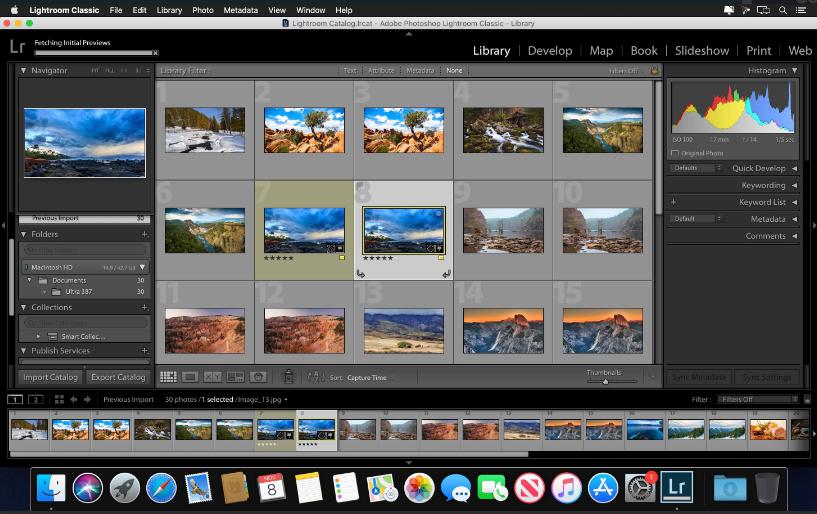
Task: Click rotate right arrow on photo 8
Action: (446, 274)
